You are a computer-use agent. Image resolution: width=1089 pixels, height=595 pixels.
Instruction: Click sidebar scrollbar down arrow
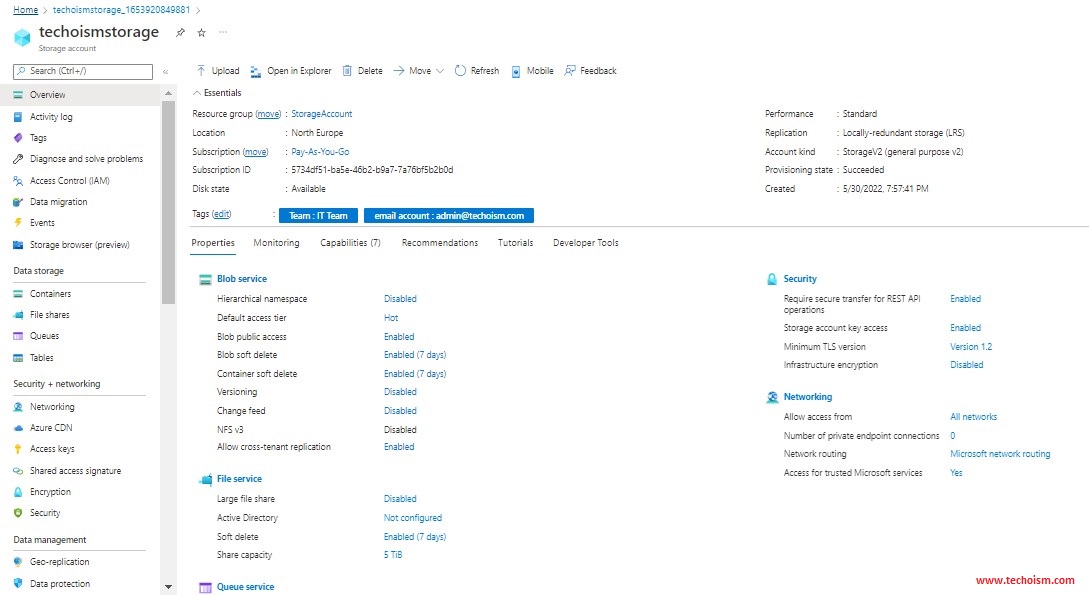pyautogui.click(x=168, y=587)
